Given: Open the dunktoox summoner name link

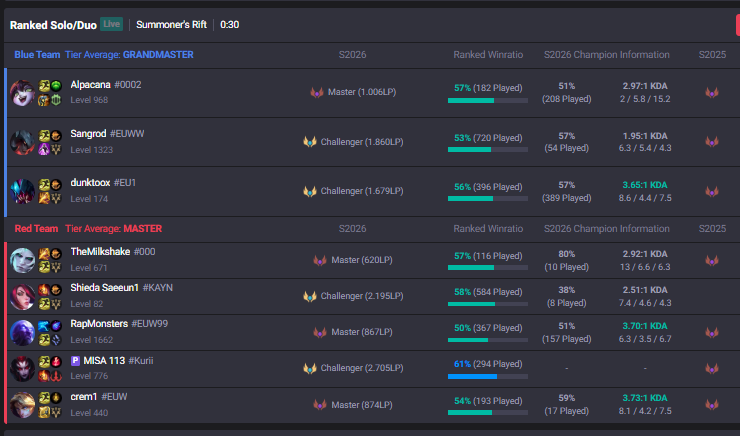Looking at the screenshot, I should click(x=90, y=183).
